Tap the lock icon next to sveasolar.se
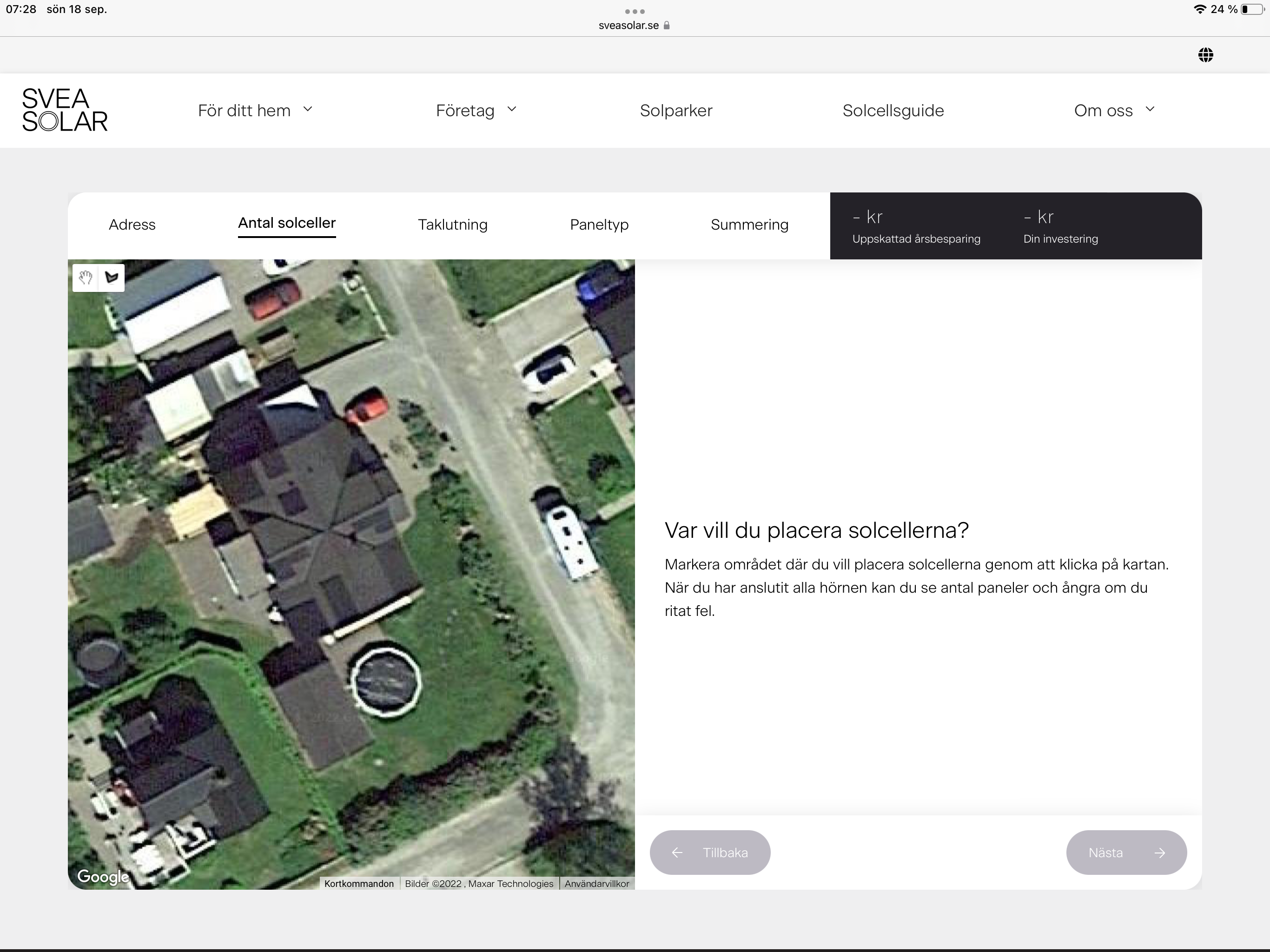1270x952 pixels. [667, 25]
